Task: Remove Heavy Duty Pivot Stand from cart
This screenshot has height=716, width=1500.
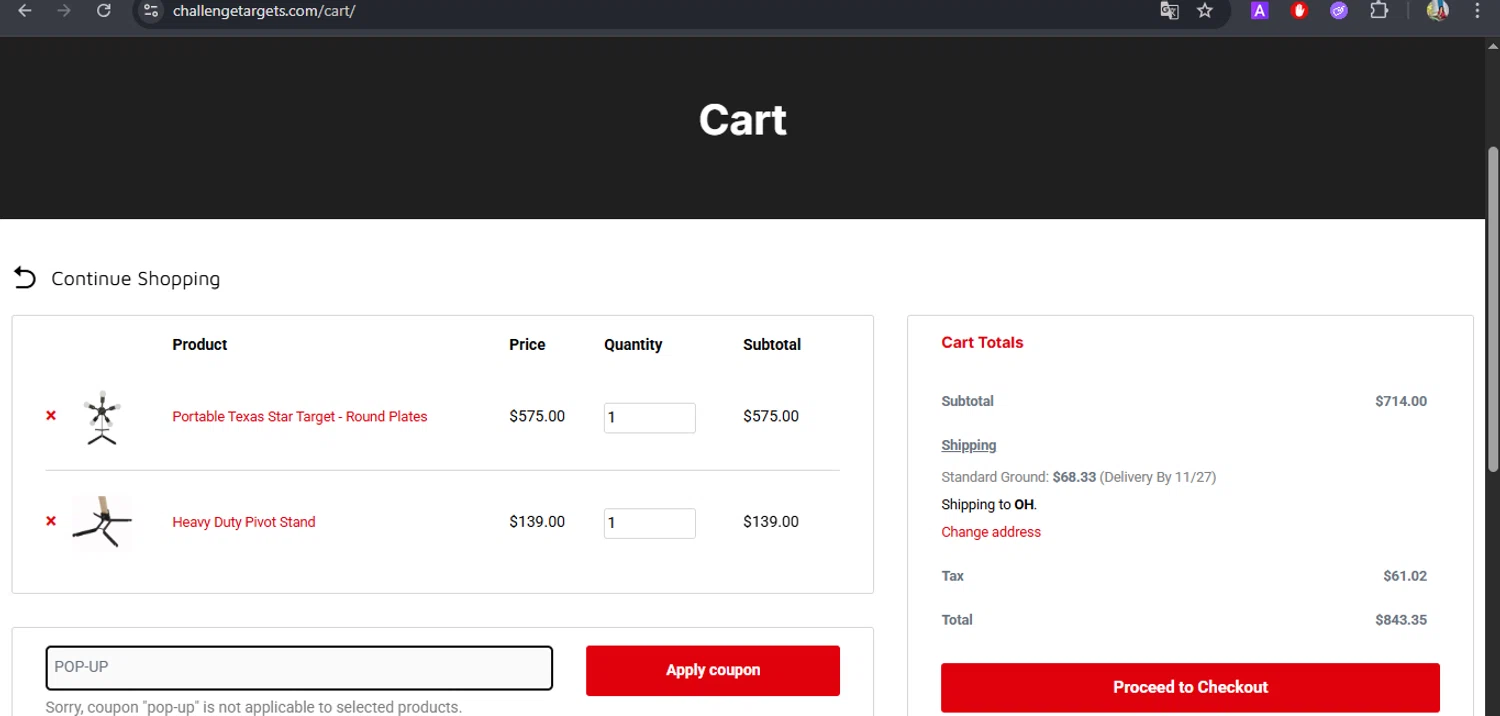Action: [x=51, y=521]
